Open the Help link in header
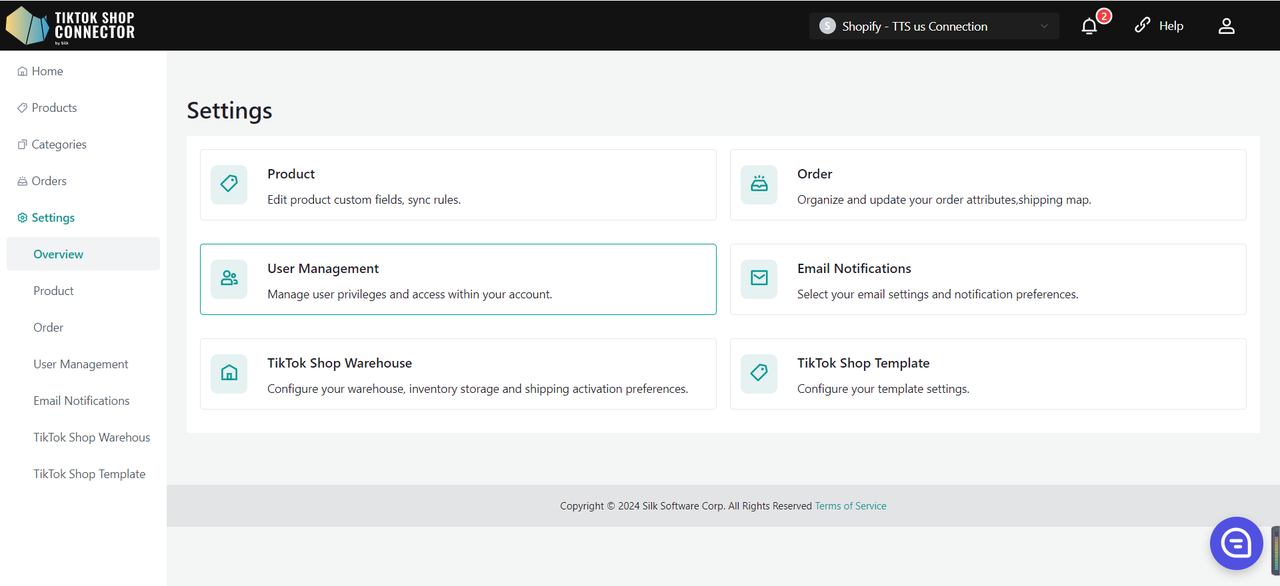 [1159, 26]
